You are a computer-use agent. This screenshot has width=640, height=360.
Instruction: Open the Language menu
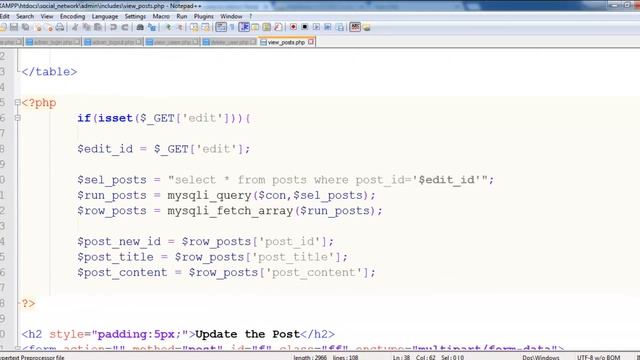[105, 16]
